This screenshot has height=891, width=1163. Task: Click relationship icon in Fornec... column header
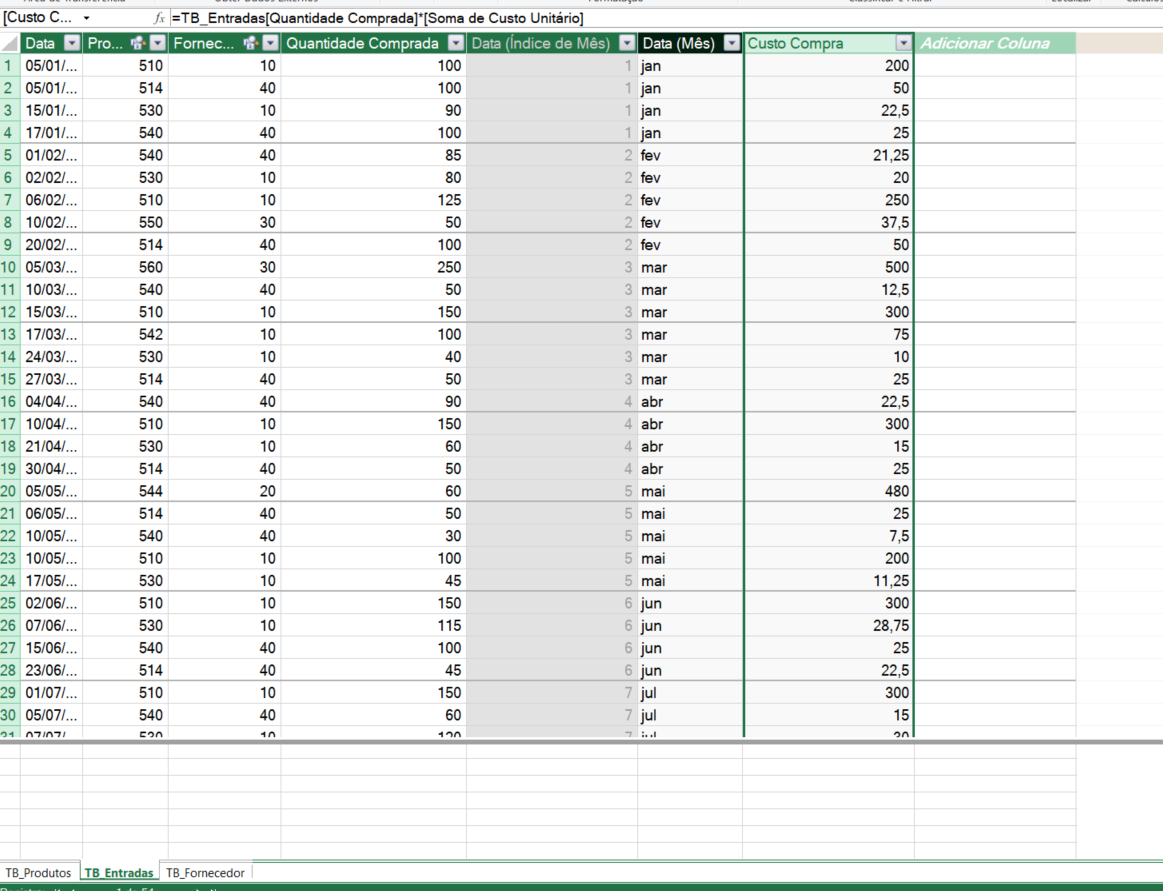(x=251, y=43)
